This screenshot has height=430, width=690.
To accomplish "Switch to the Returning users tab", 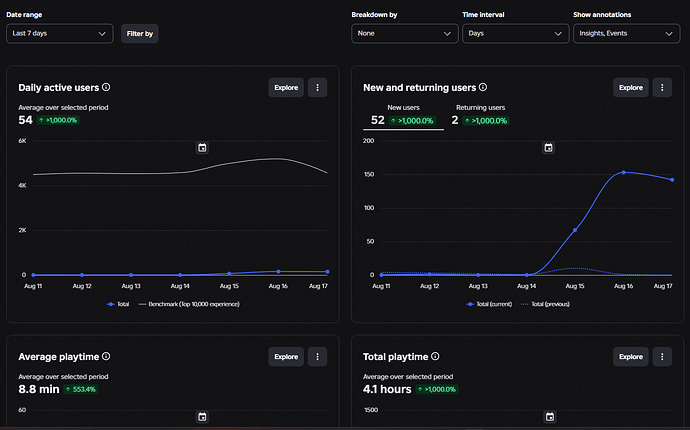I will click(480, 115).
